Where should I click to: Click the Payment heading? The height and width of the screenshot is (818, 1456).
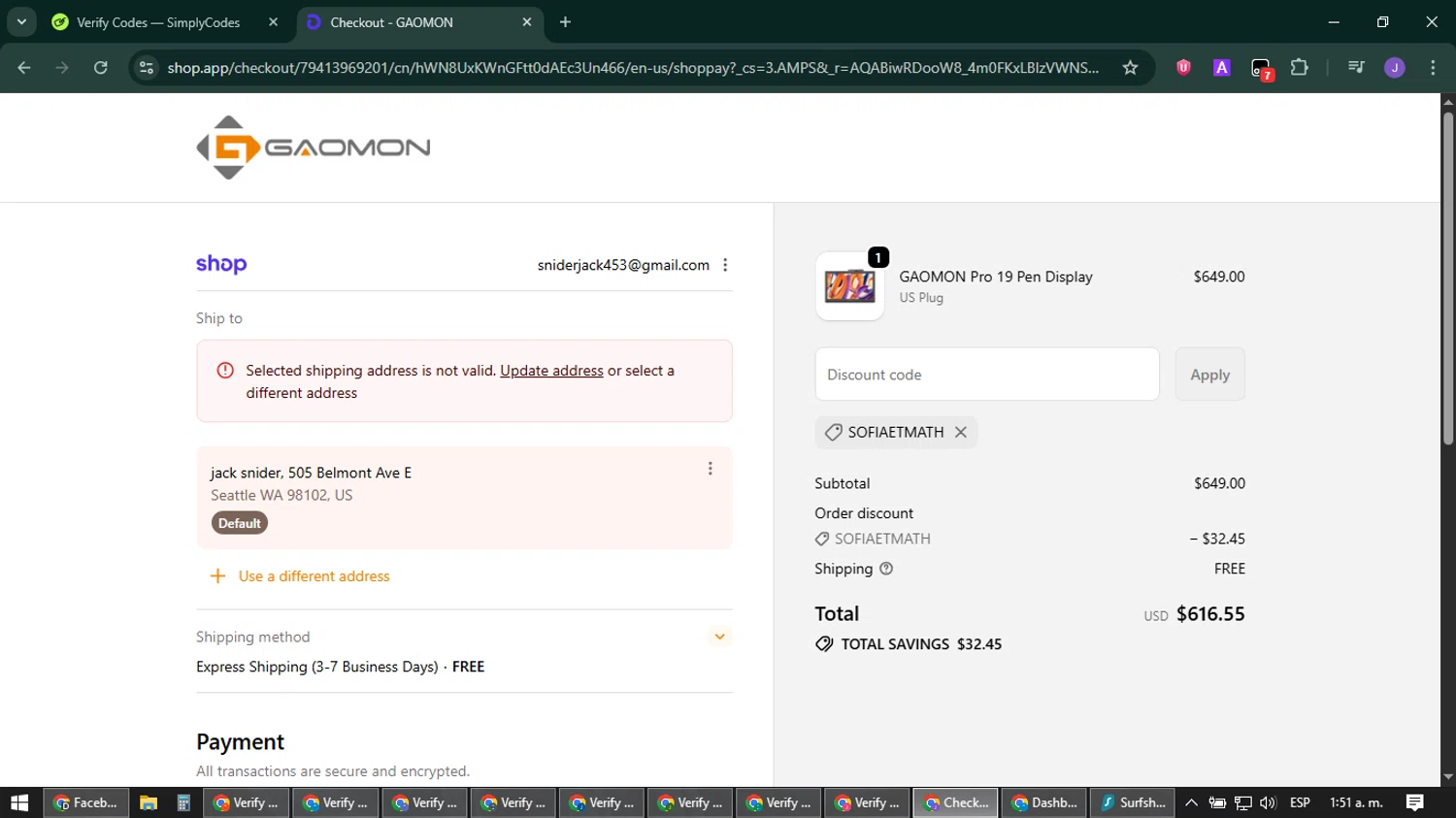click(240, 742)
